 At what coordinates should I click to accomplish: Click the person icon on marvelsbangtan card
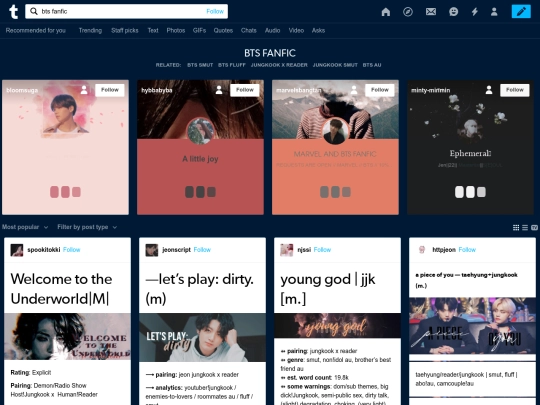(x=354, y=90)
